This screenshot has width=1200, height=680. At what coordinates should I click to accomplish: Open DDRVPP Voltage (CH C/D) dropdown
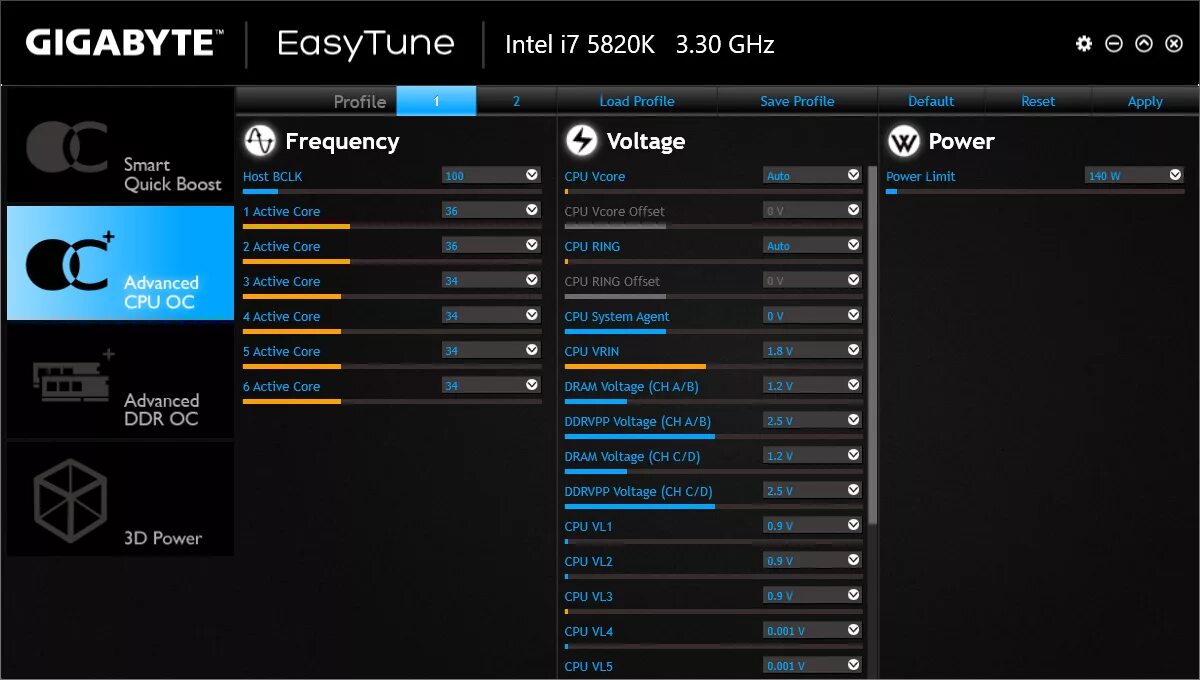pyautogui.click(x=853, y=490)
